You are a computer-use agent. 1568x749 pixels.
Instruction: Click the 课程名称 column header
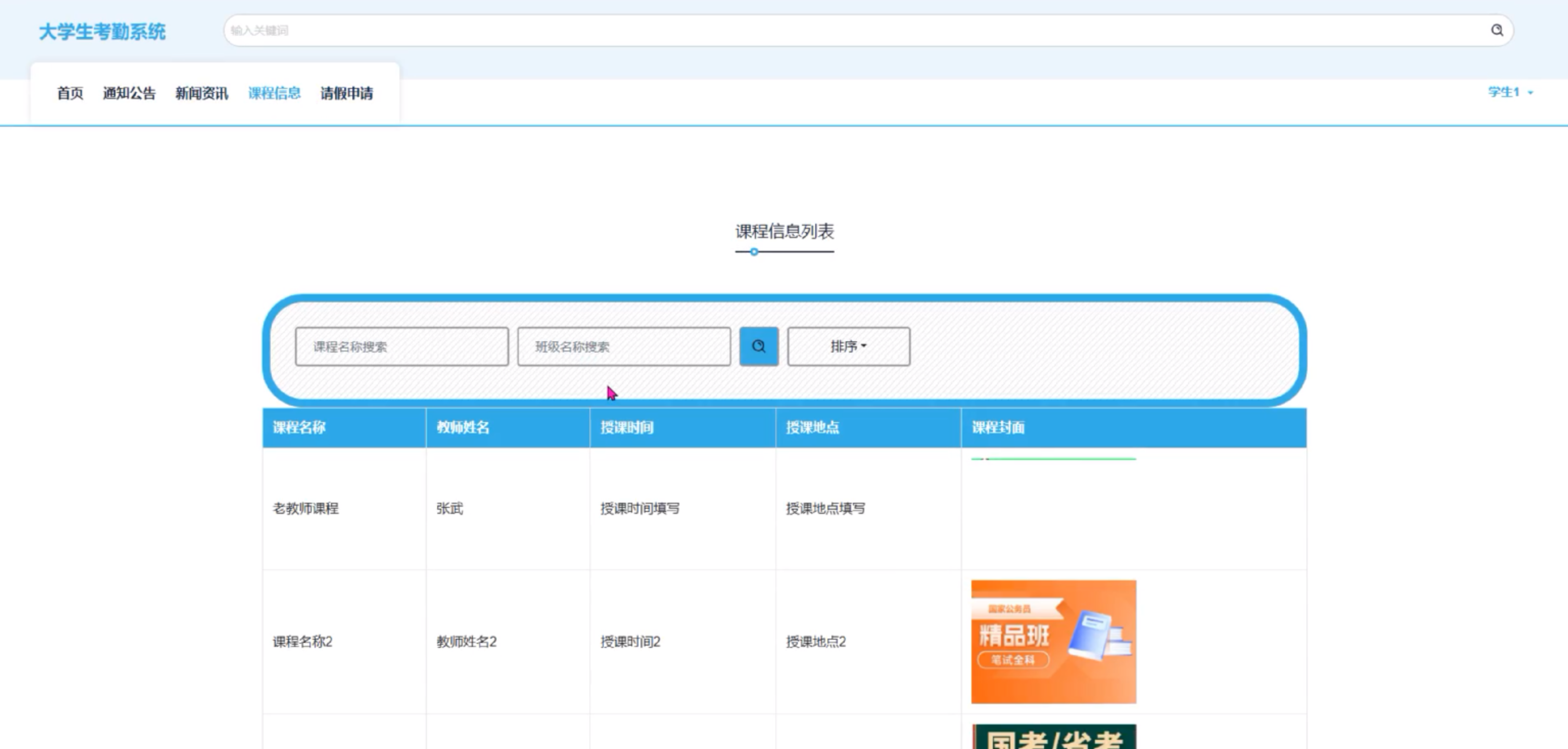coord(299,428)
